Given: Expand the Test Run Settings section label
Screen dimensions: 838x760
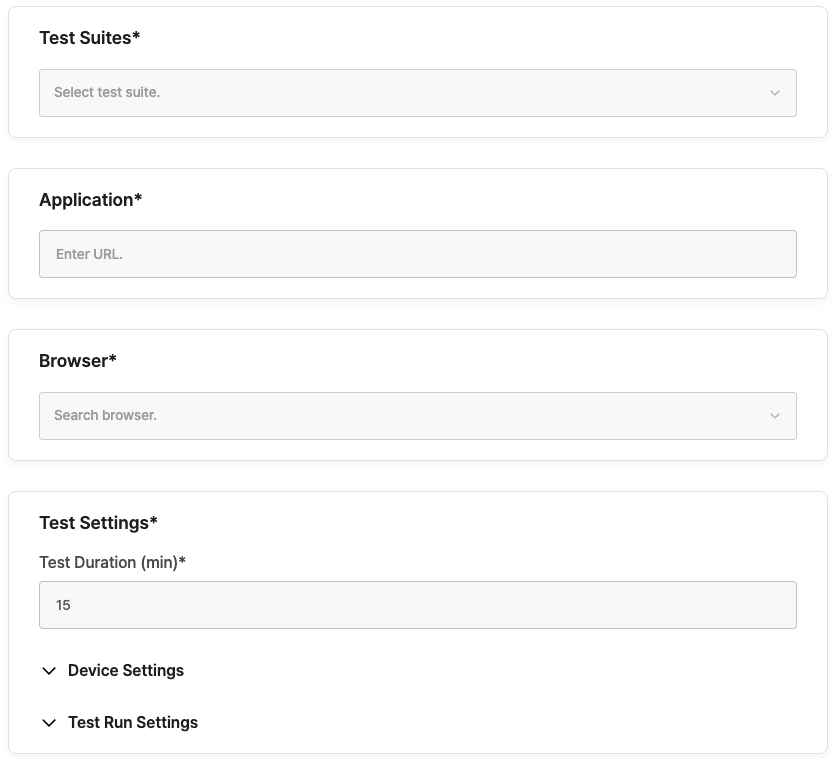Looking at the screenshot, I should tap(133, 722).
